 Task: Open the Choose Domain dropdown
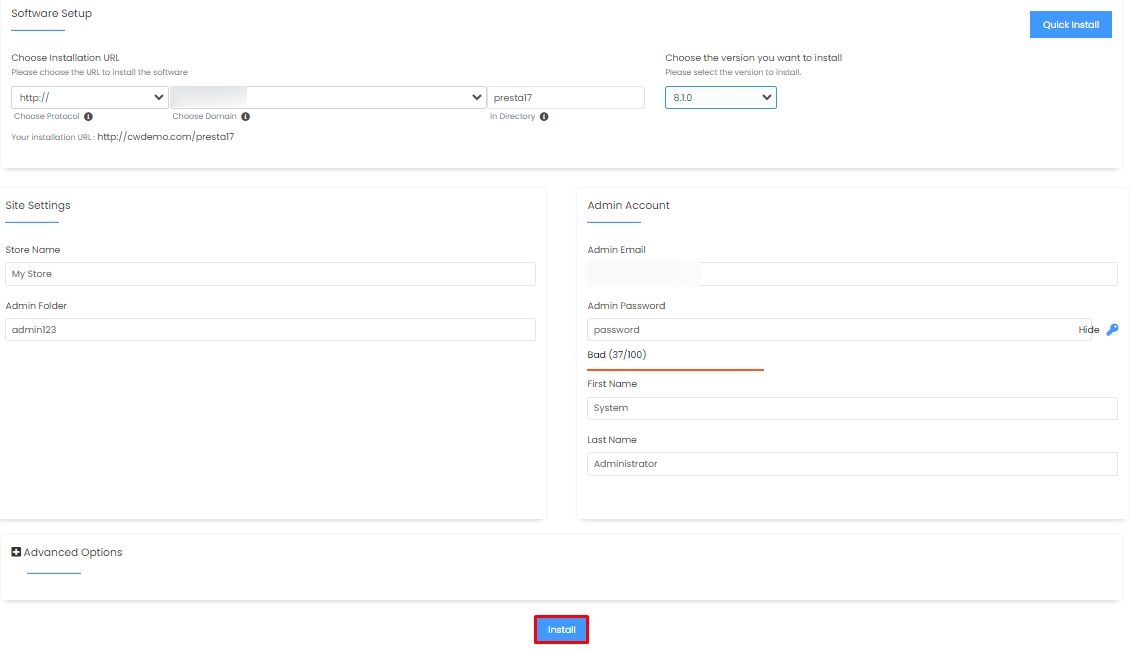coord(328,98)
